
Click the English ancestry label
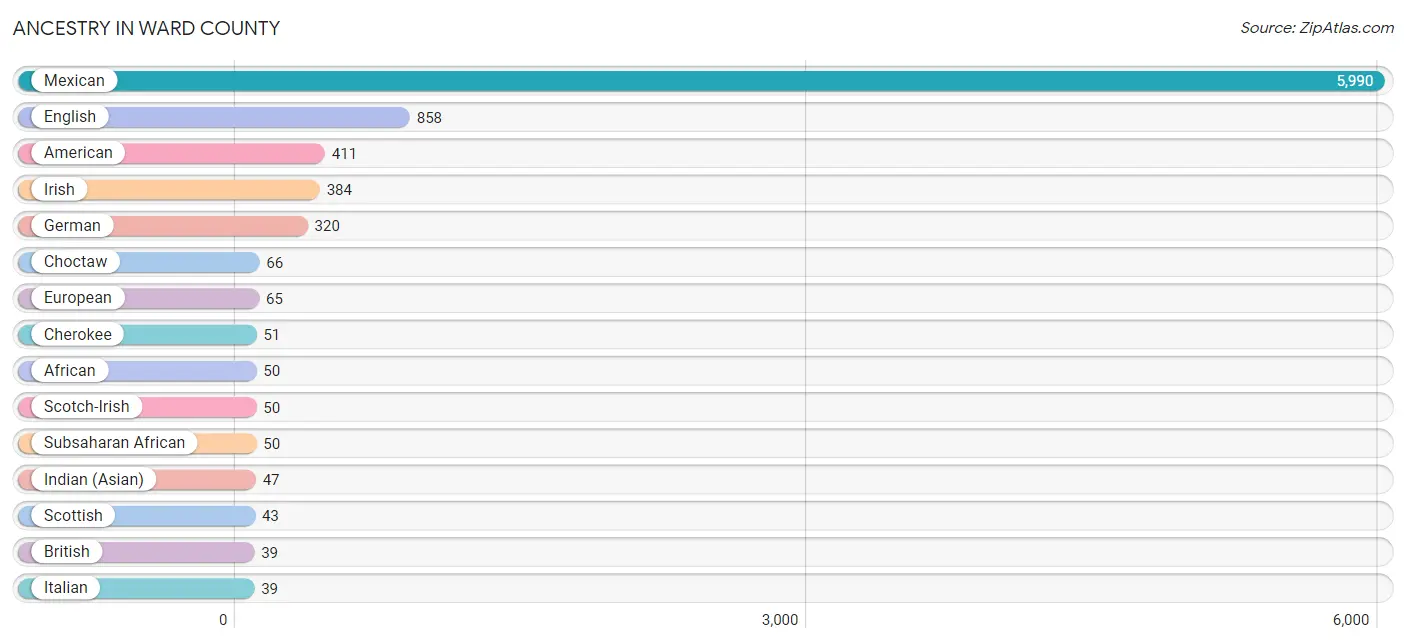(70, 117)
